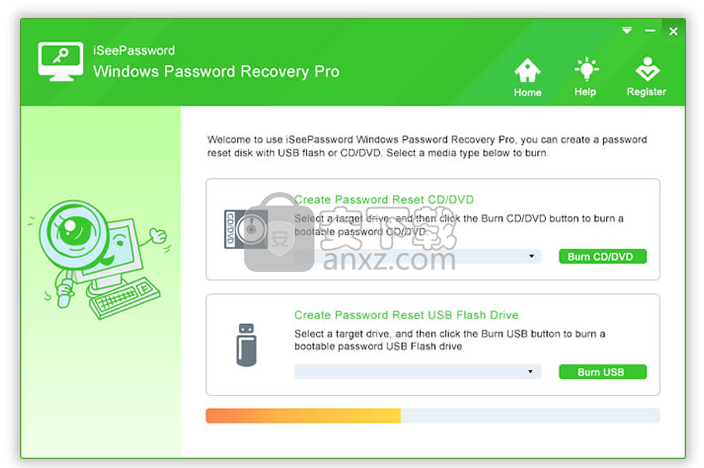Click the Burn USB button

(603, 372)
